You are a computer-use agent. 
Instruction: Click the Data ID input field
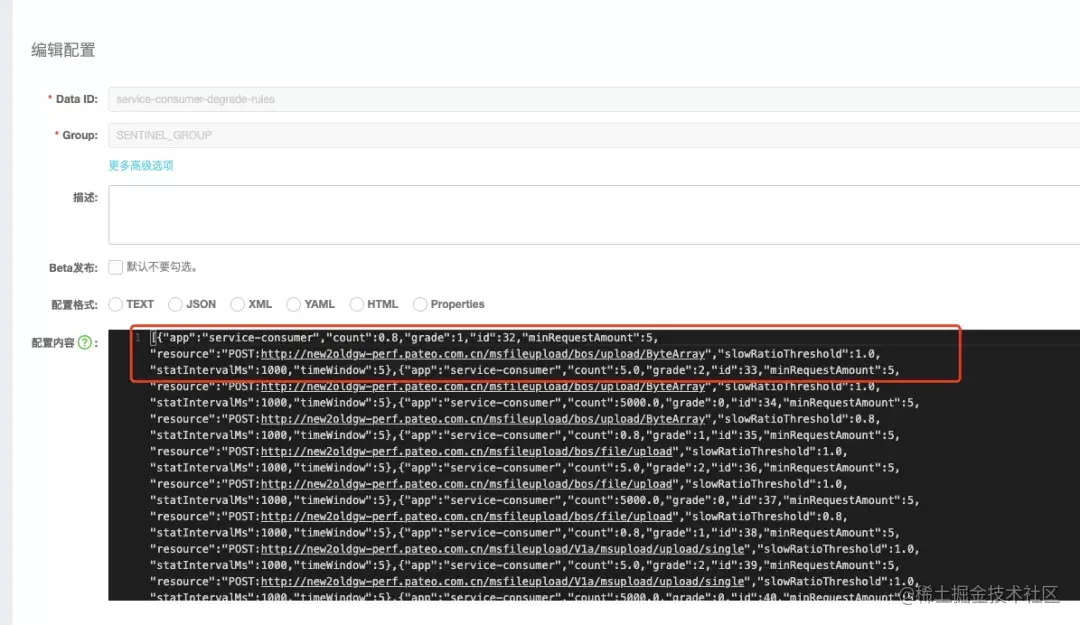pyautogui.click(x=594, y=99)
